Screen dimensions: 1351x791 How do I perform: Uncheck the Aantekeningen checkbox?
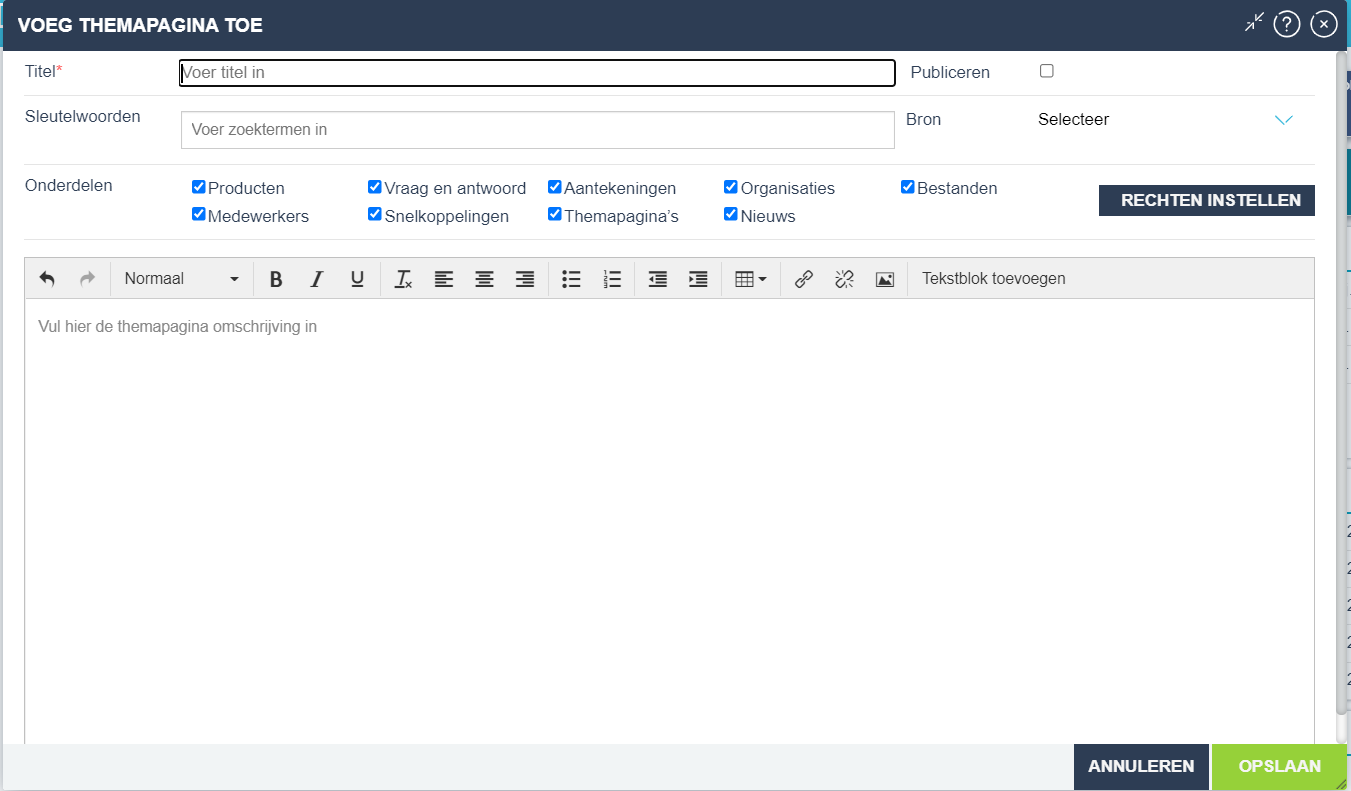tap(554, 187)
